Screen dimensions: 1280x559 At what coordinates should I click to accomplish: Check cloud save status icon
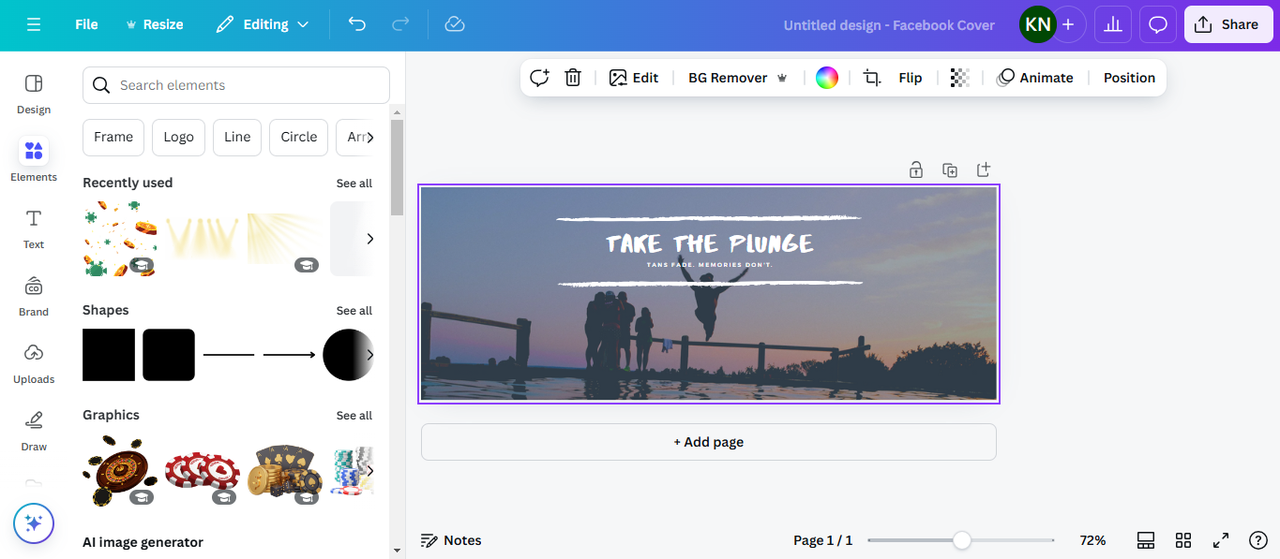click(x=455, y=24)
